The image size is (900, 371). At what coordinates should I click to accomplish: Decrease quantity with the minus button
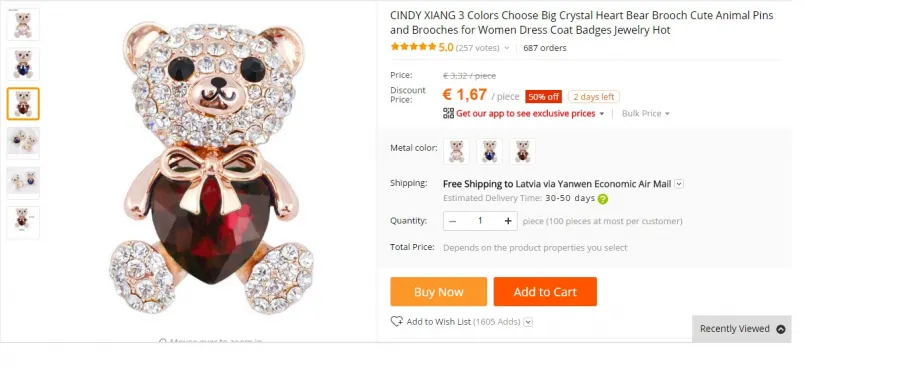point(452,221)
